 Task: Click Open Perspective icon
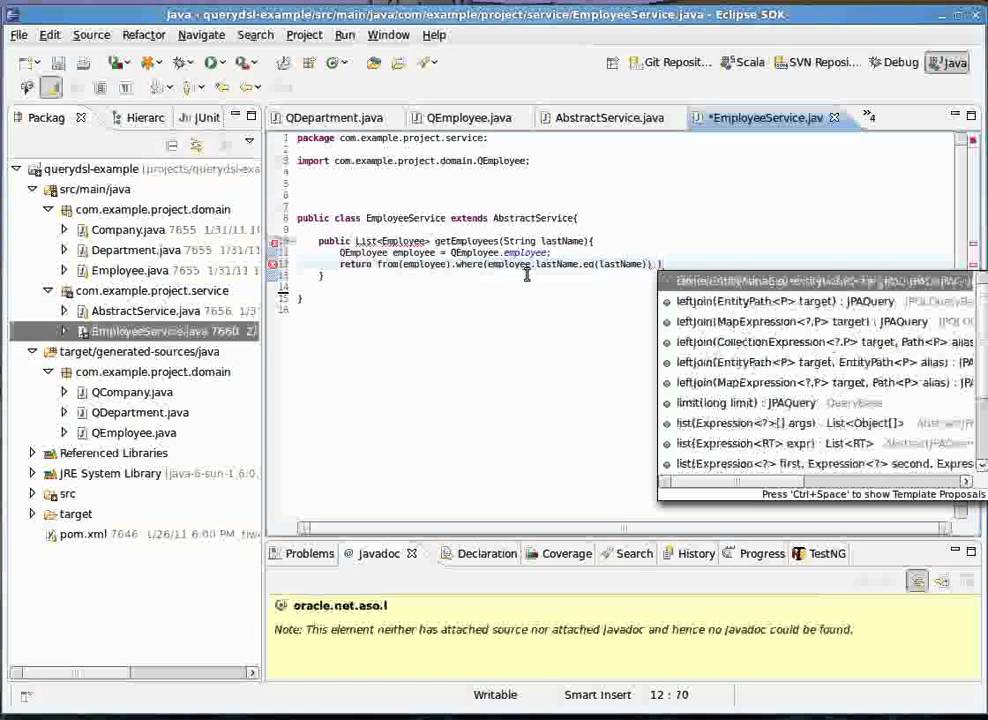click(x=612, y=62)
